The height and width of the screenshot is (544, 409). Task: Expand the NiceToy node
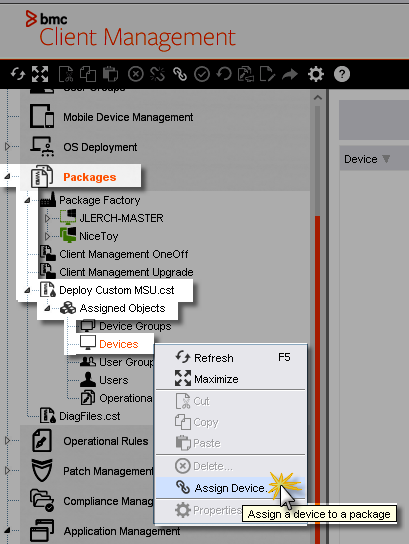[47, 236]
